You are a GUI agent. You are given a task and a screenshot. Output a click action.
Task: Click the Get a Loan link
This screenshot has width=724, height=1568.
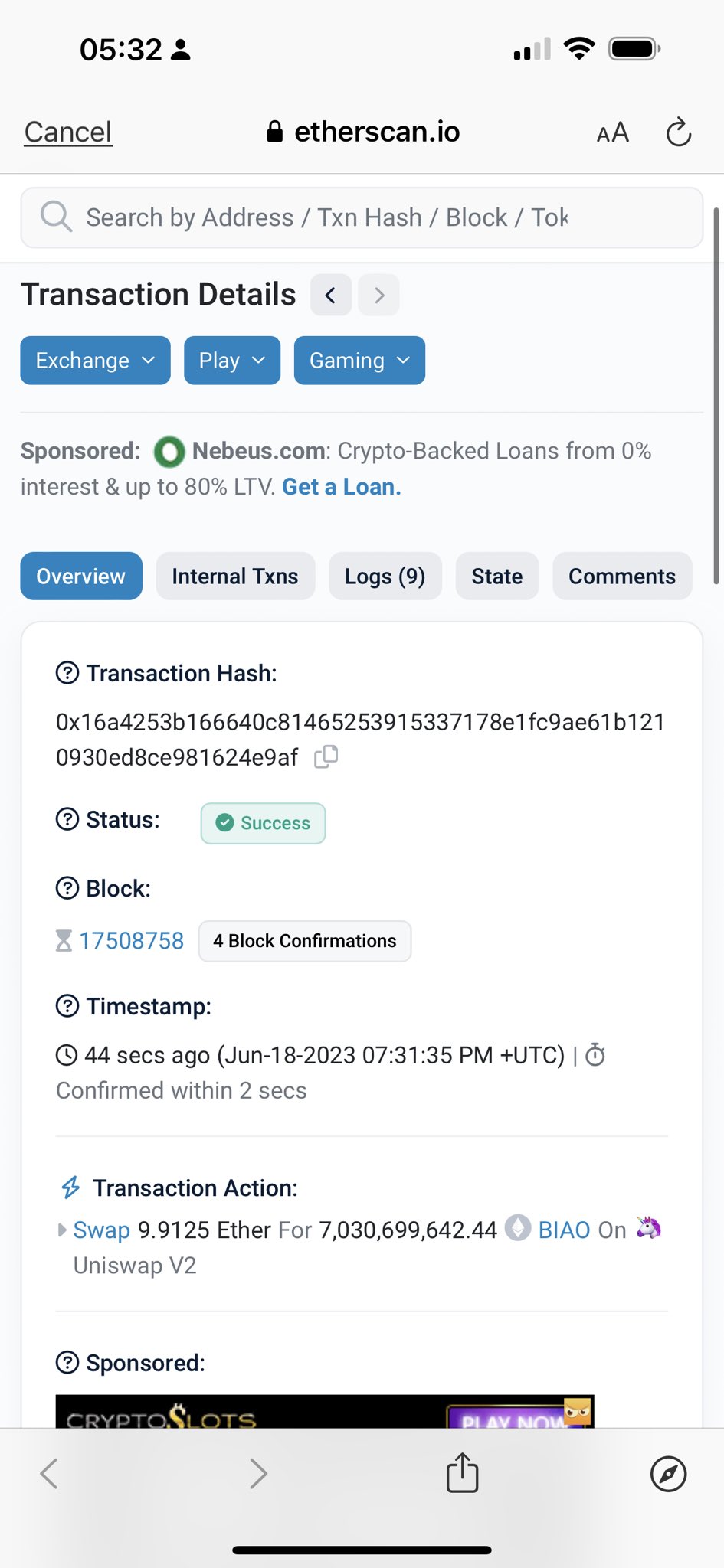pos(342,487)
